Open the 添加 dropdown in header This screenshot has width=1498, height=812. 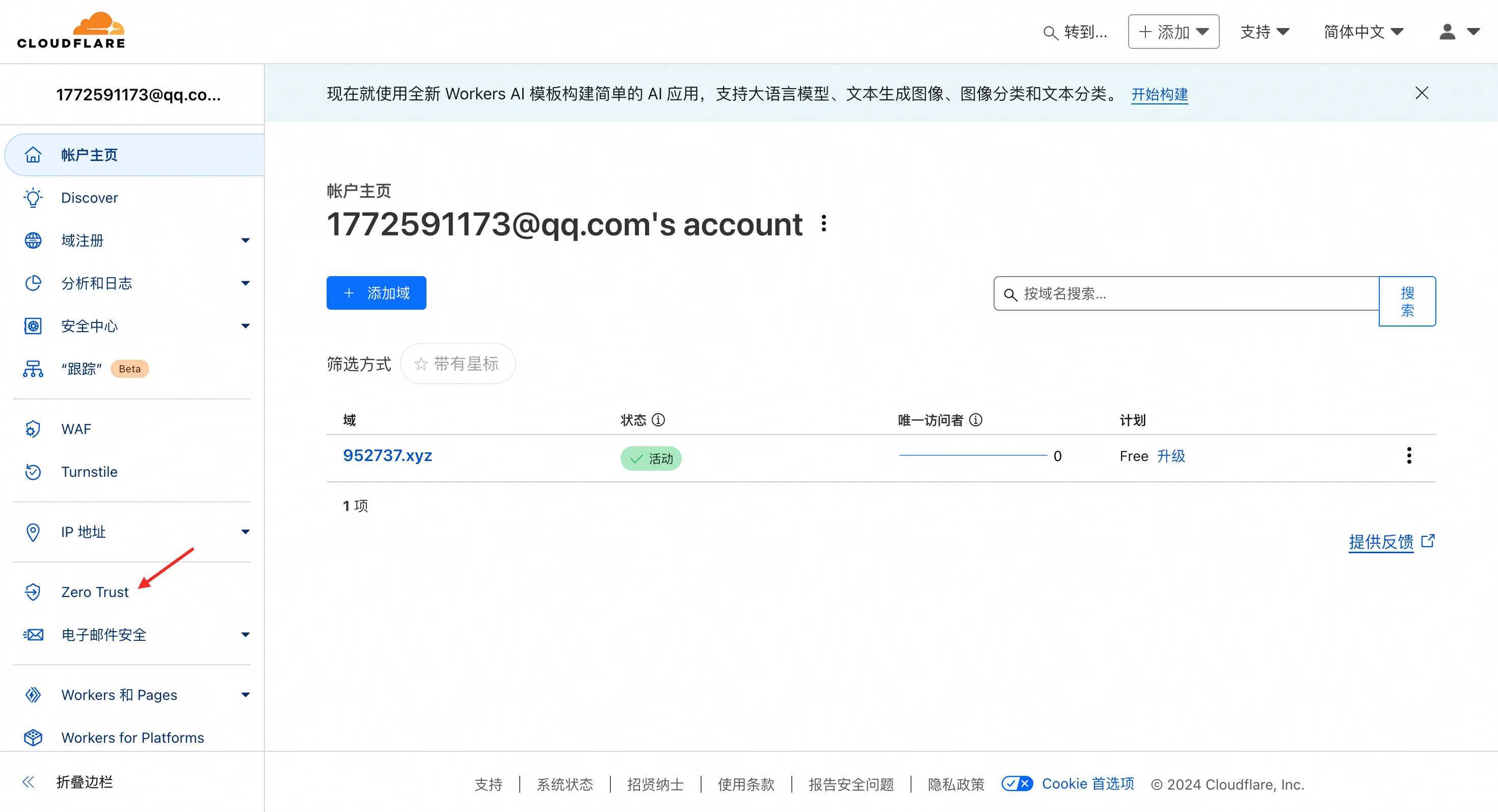point(1173,32)
